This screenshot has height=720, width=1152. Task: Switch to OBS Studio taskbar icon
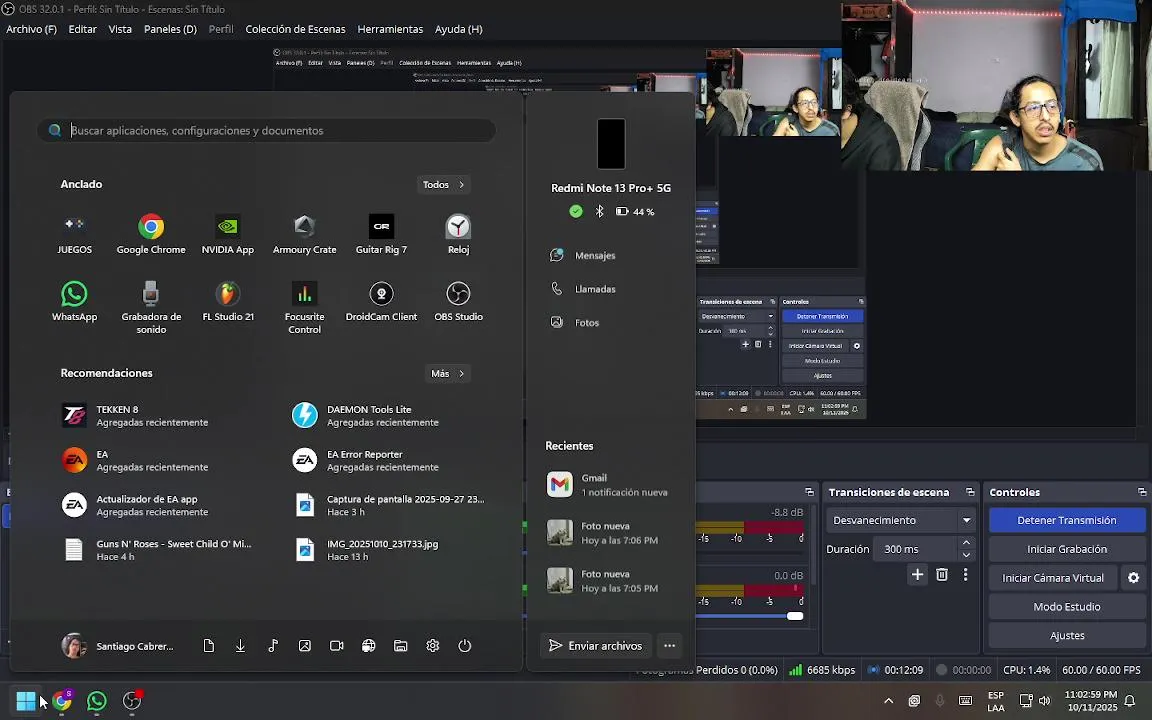click(132, 701)
